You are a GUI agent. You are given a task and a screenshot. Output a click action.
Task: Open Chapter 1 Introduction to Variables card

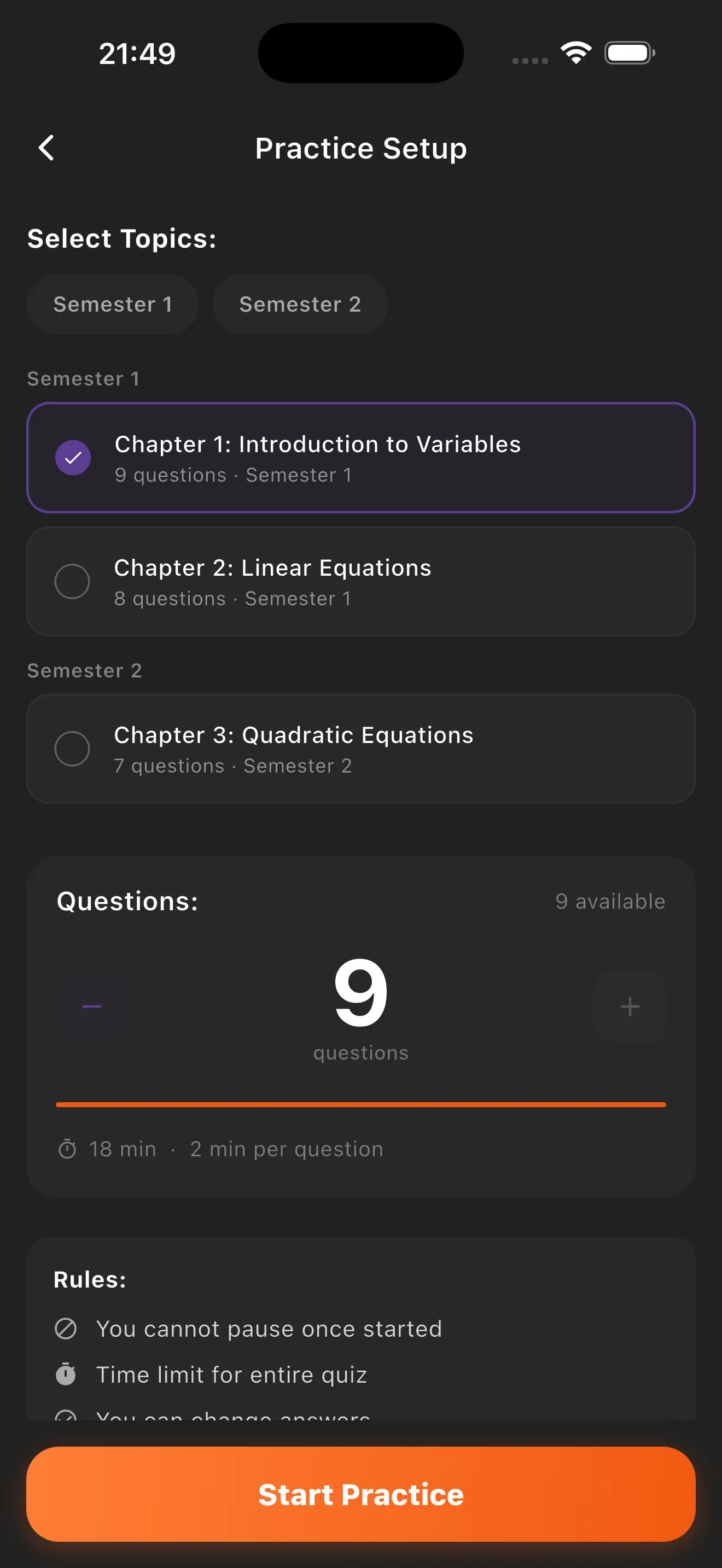(x=361, y=457)
